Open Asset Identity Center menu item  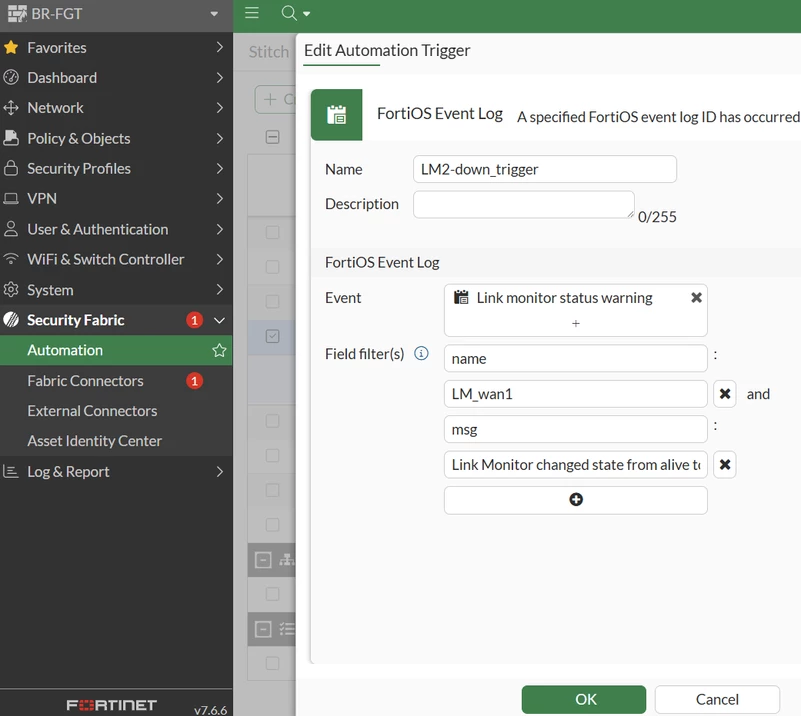tap(116, 441)
